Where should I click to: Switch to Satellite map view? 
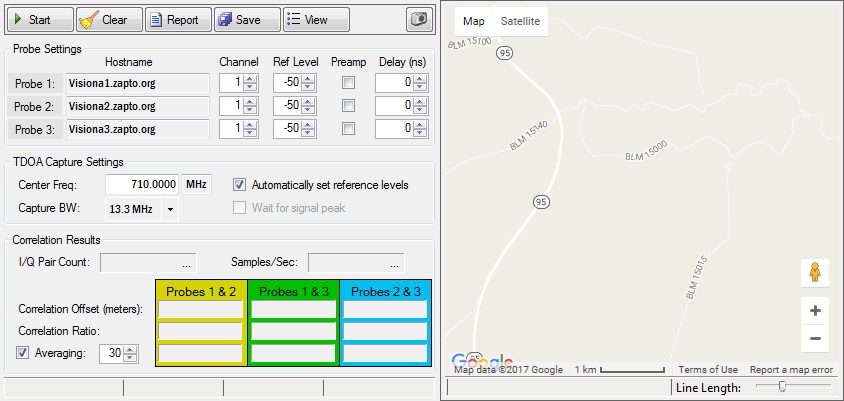point(520,21)
